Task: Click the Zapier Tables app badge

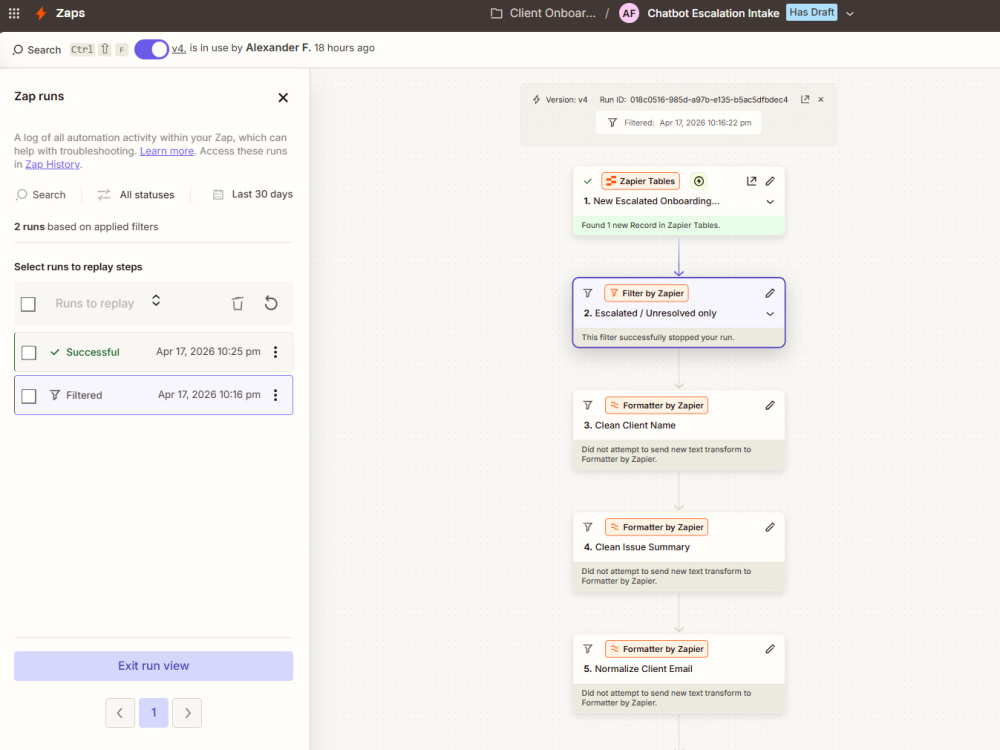Action: coord(640,181)
